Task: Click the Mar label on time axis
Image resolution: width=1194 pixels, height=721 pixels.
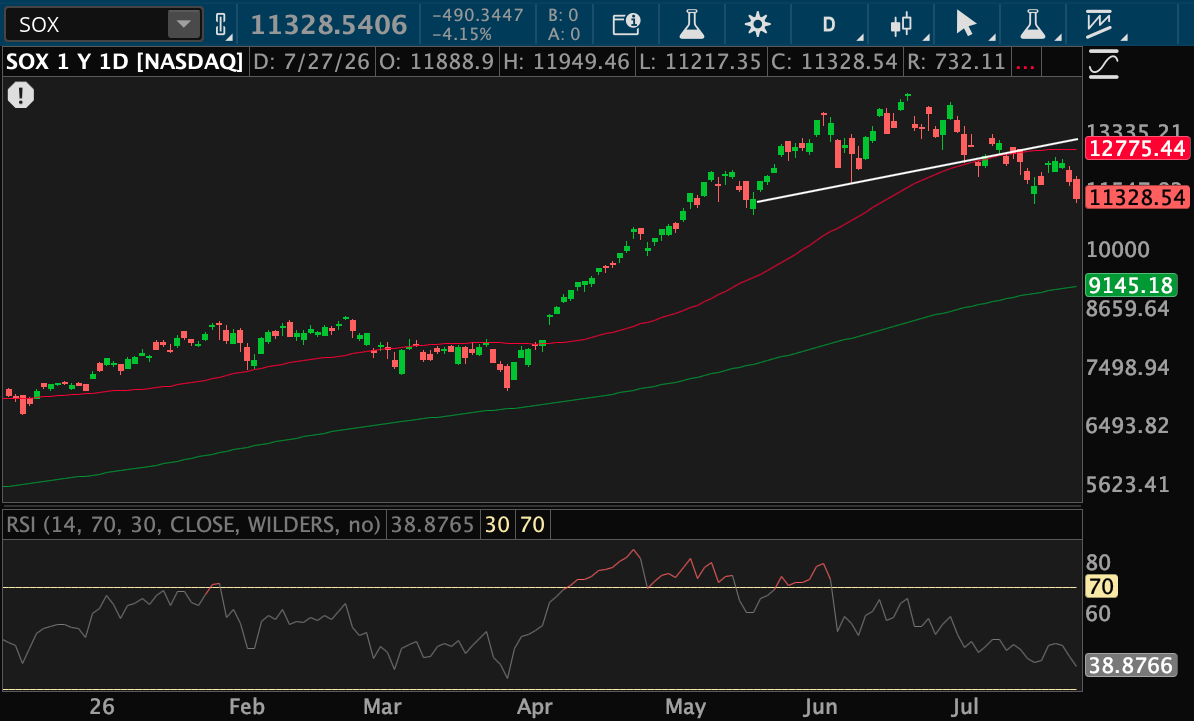Action: pos(382,707)
